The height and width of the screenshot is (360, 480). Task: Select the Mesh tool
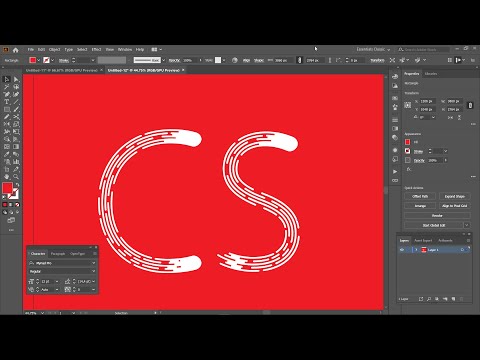pyautogui.click(x=7, y=147)
